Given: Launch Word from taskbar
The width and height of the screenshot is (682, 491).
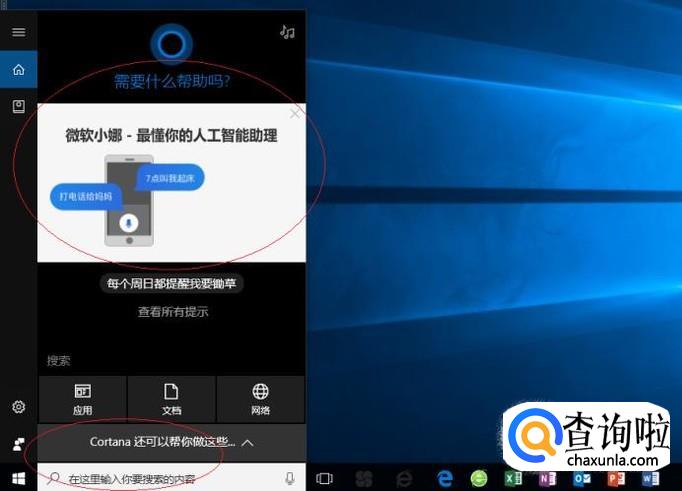Looking at the screenshot, I should [x=650, y=479].
